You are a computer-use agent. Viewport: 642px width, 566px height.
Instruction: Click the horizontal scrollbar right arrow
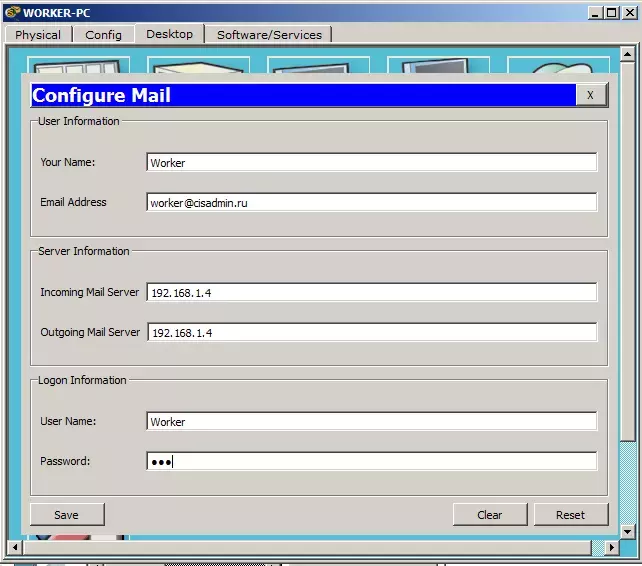(612, 547)
